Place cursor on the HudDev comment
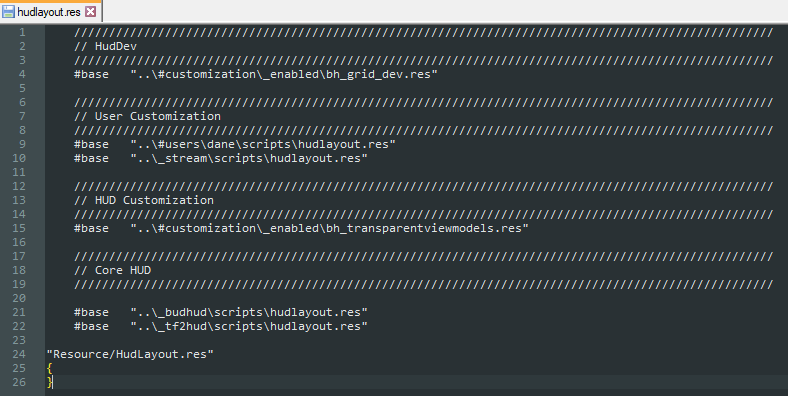Screen dimensions: 788x396 tap(106, 46)
